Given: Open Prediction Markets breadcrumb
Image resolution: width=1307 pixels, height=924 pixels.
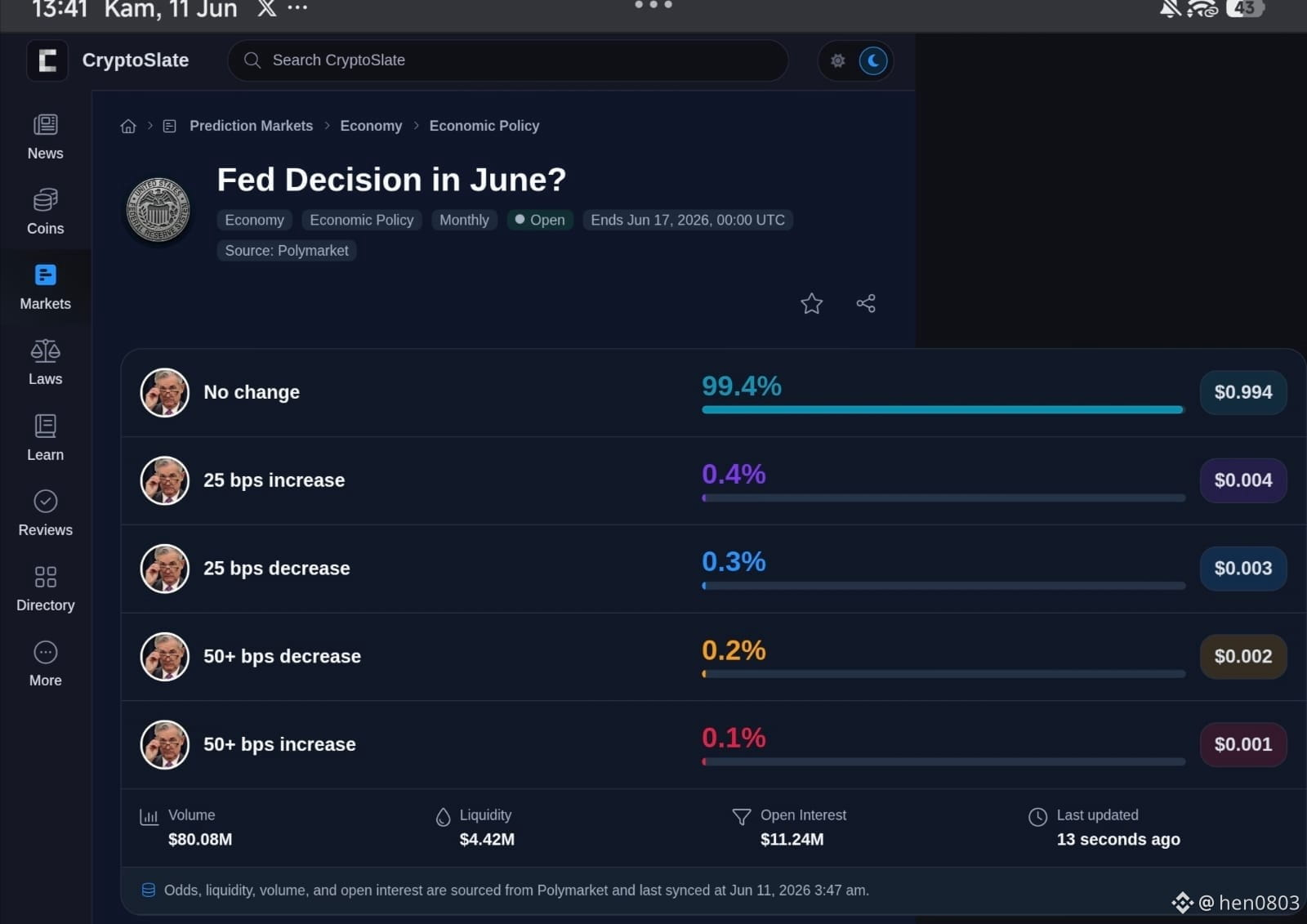Looking at the screenshot, I should click(251, 126).
